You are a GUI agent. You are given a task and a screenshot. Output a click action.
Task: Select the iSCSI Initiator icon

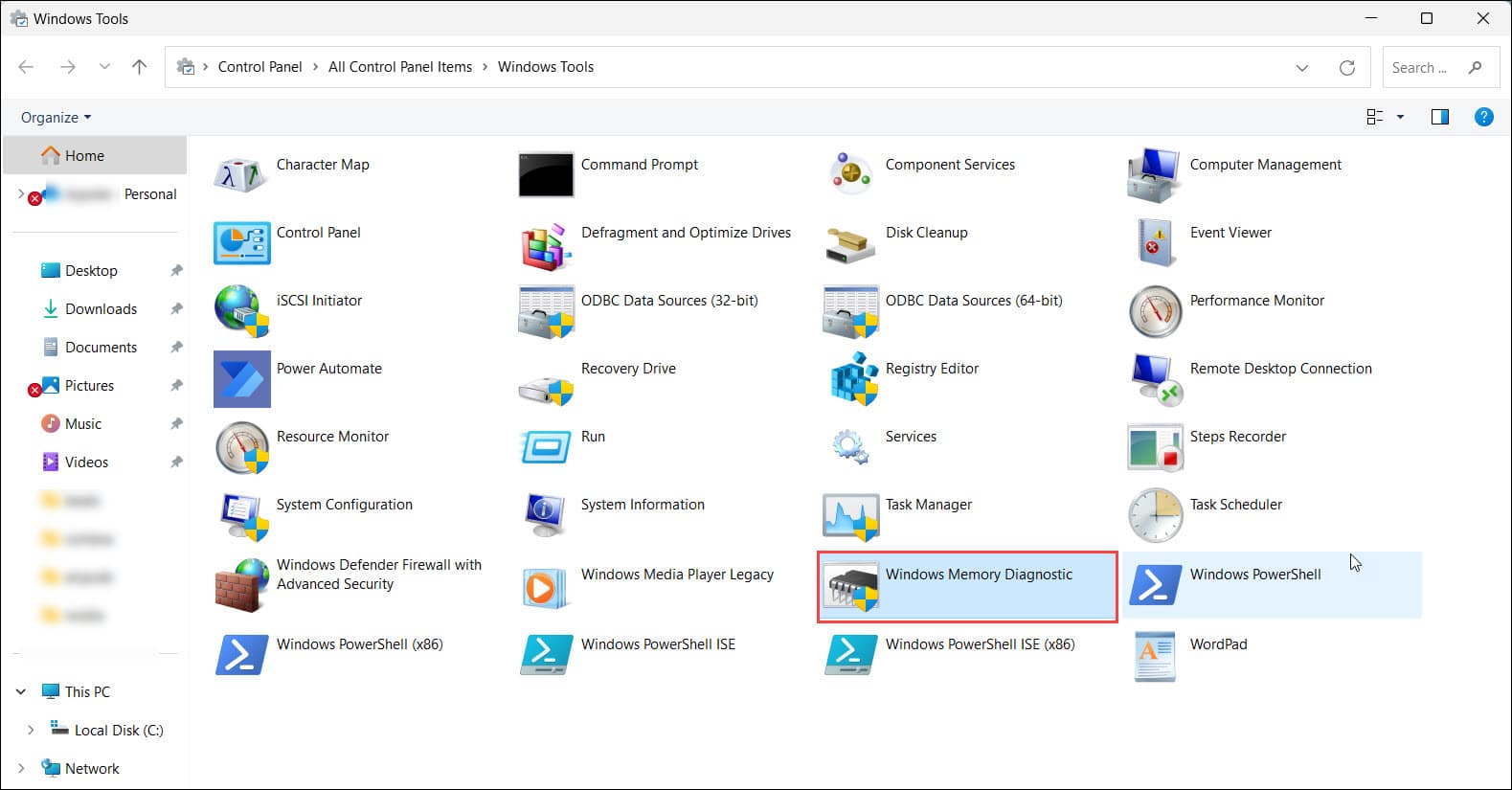click(241, 311)
